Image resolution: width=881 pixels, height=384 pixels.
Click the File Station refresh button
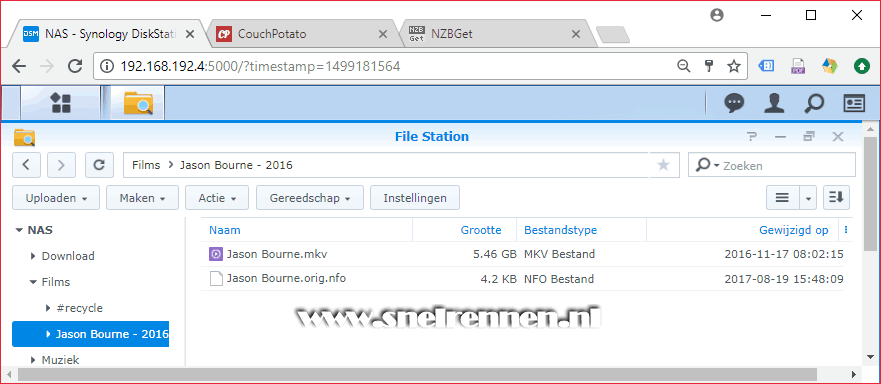99,165
